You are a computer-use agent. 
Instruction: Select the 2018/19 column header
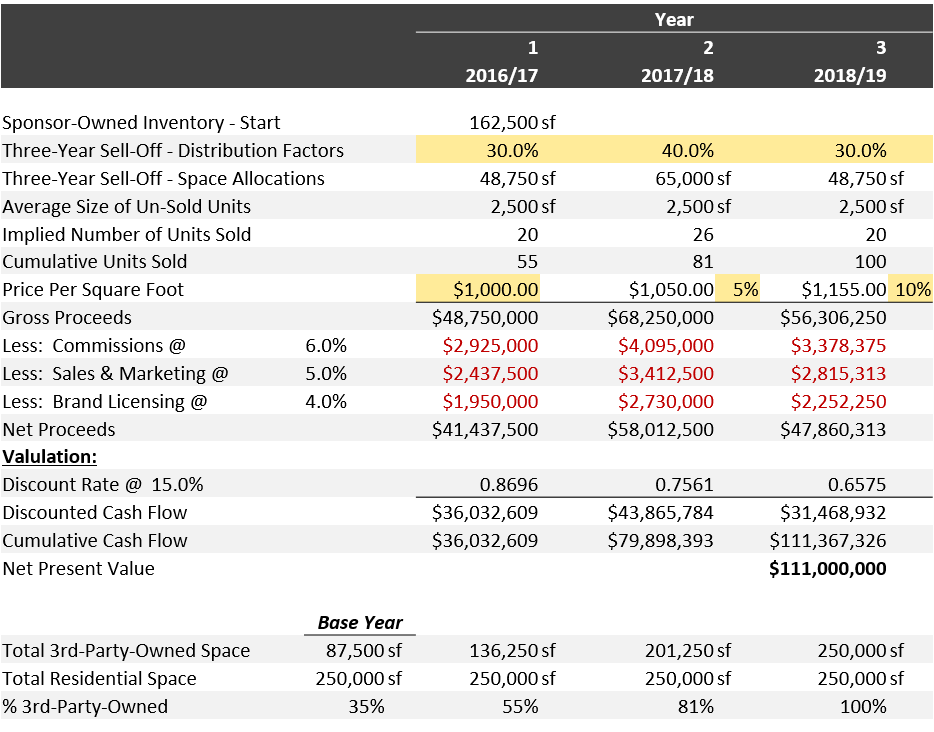(x=850, y=76)
